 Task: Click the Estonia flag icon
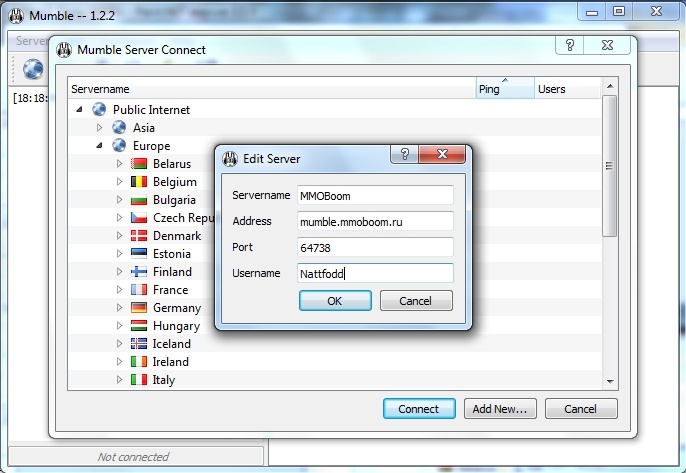(139, 254)
